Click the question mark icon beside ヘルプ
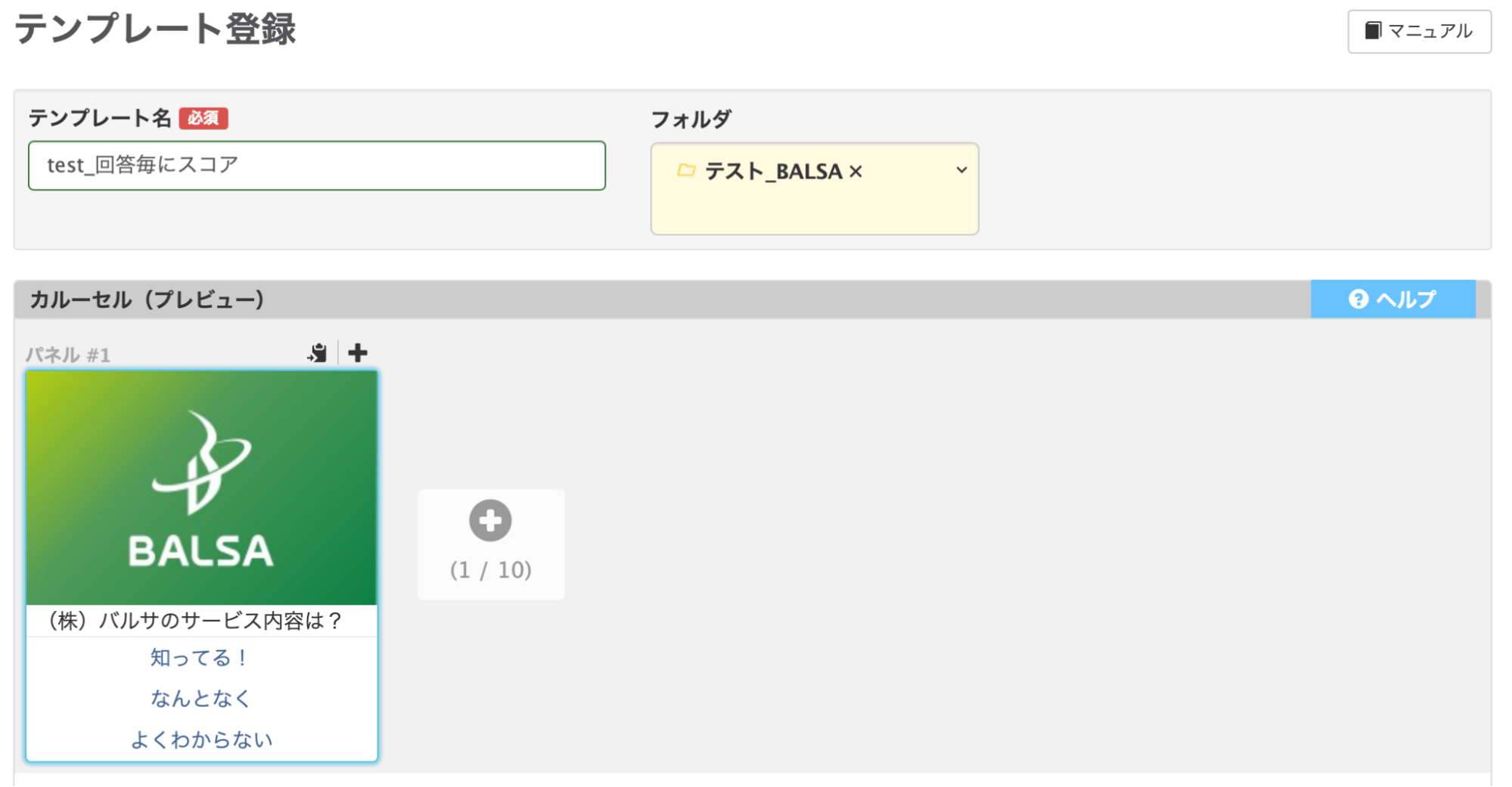The image size is (1512, 787). (1358, 299)
